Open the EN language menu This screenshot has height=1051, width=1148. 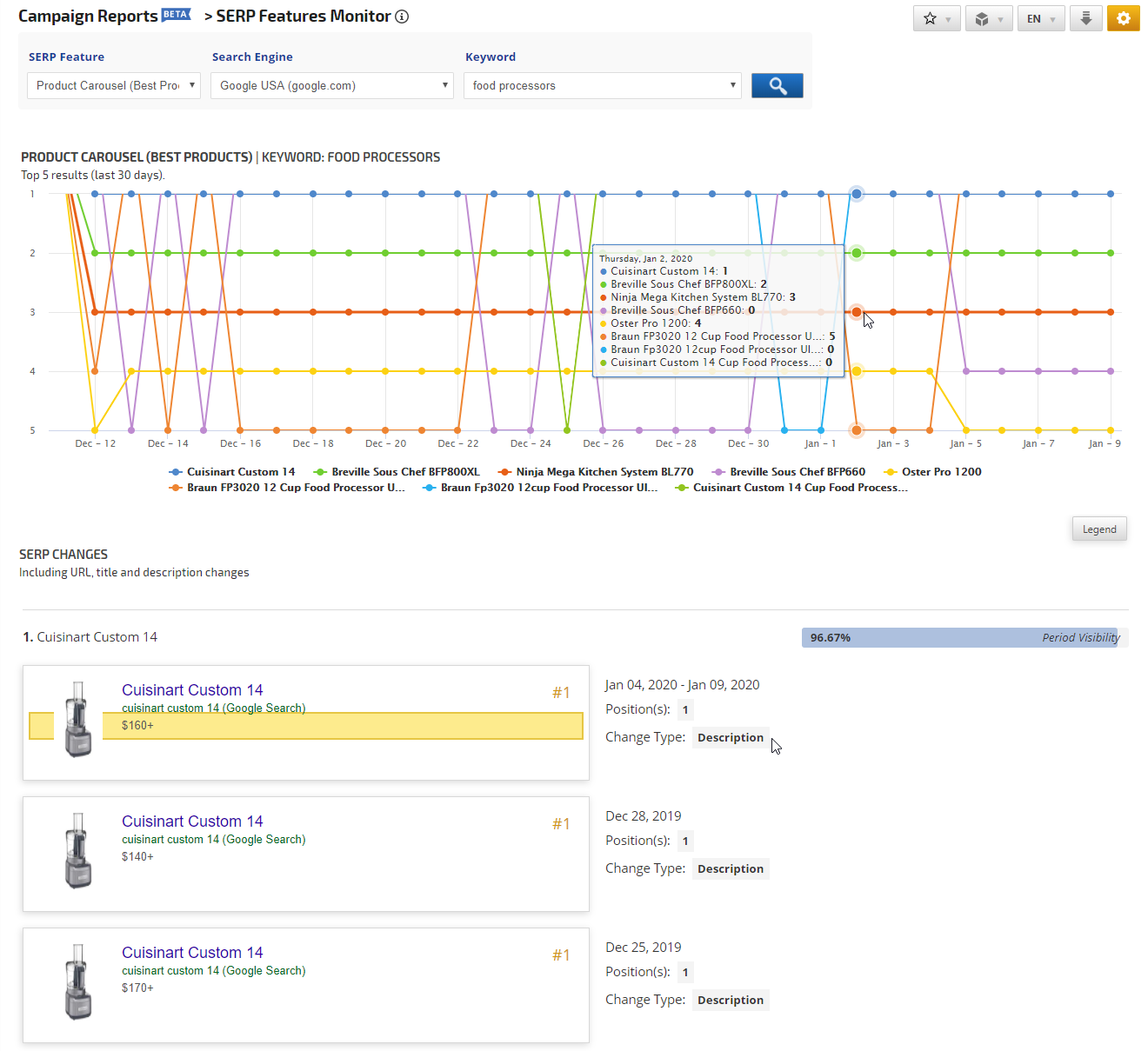[1040, 18]
